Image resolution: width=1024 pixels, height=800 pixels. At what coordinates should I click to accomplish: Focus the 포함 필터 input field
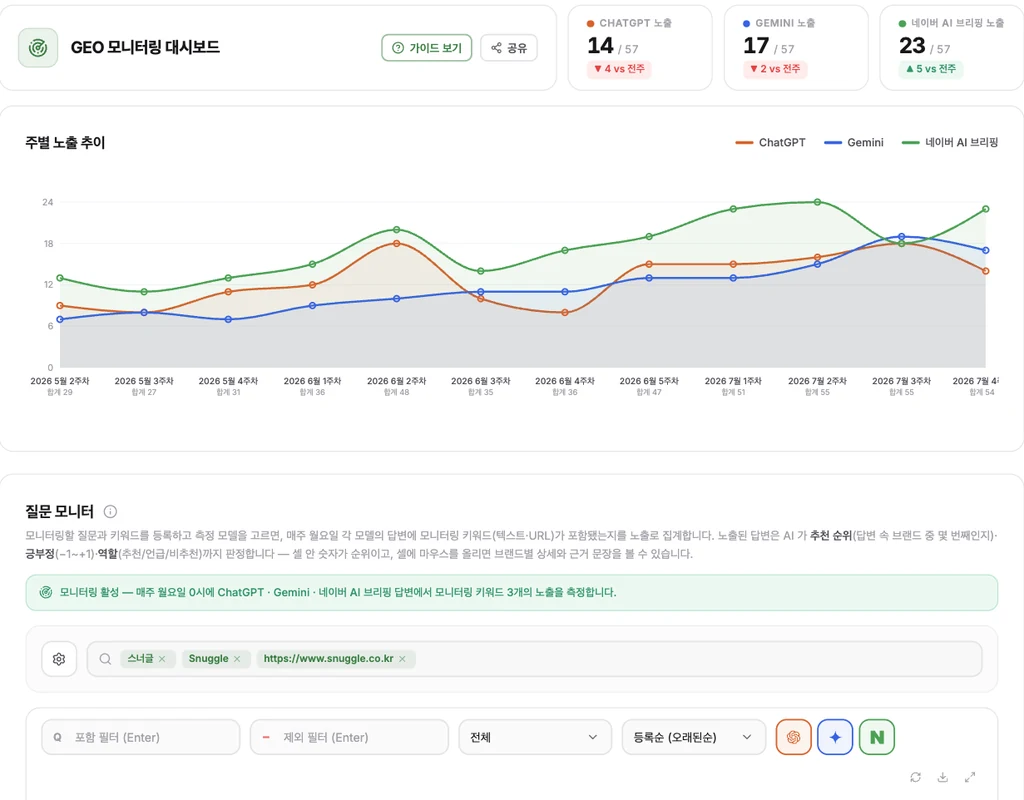[140, 737]
